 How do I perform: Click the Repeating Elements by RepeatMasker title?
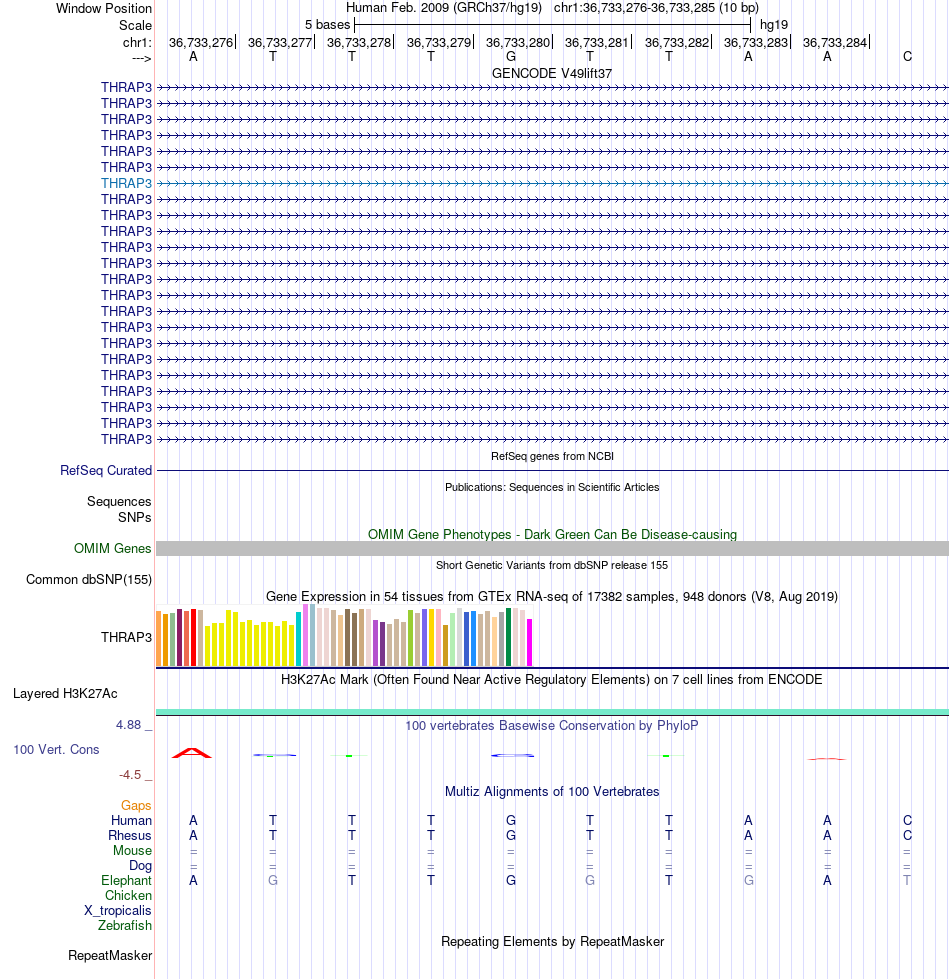(552, 942)
